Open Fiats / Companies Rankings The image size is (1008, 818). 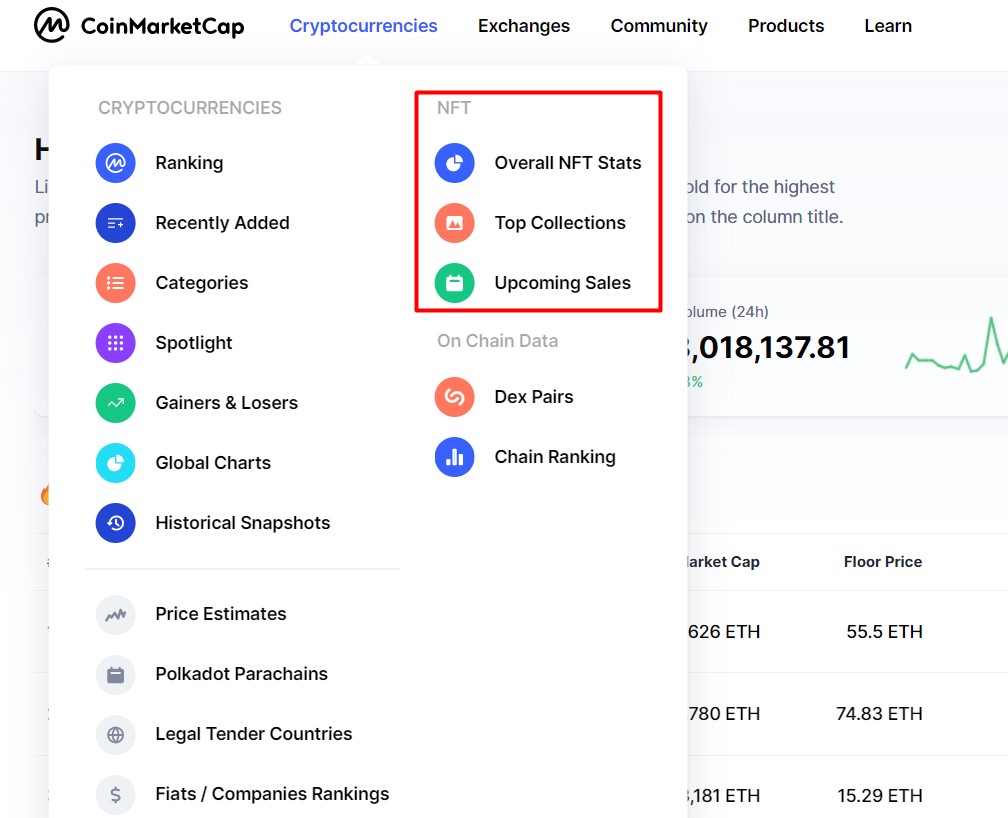273,794
